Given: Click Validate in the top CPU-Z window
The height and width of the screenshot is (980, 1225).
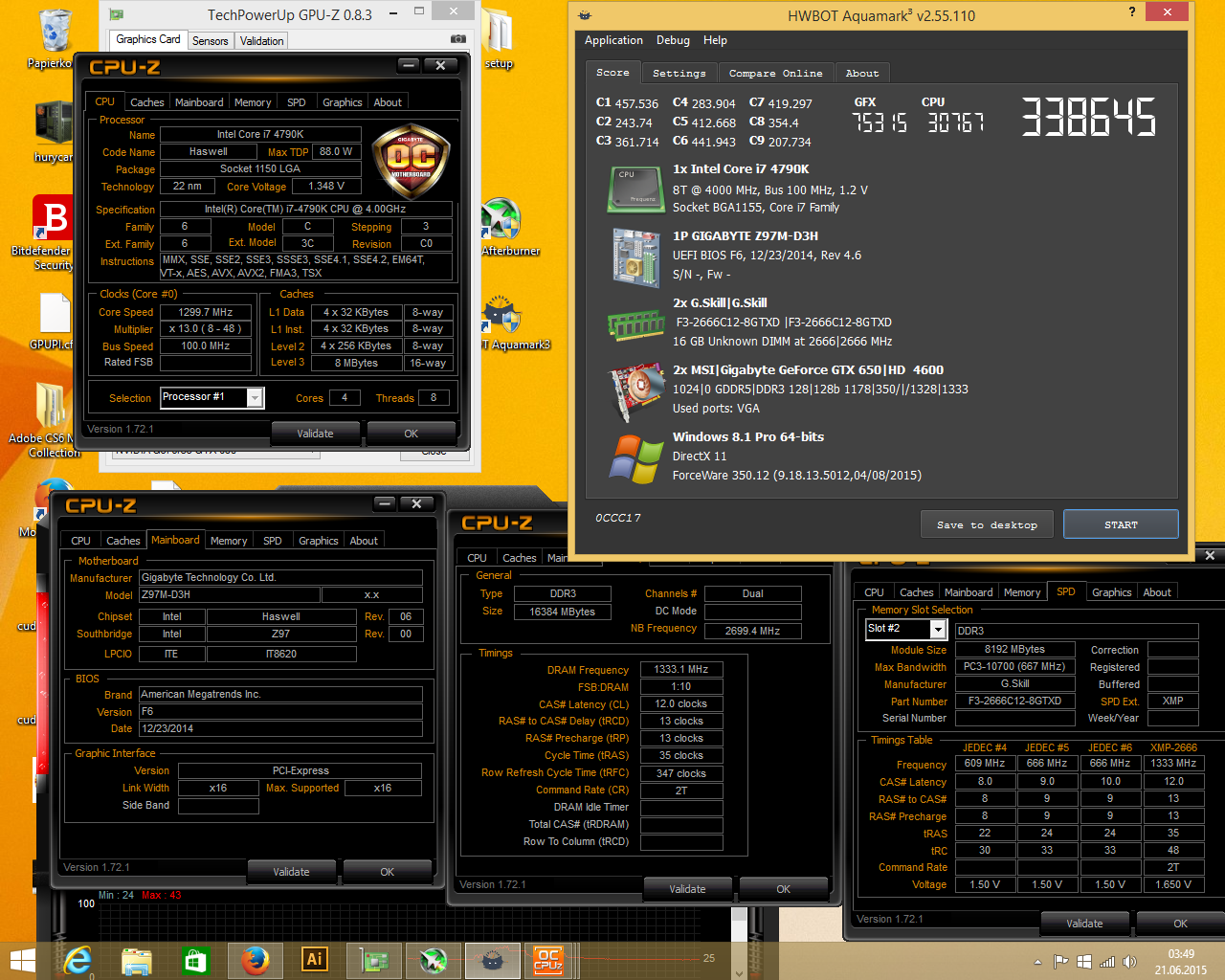Looking at the screenshot, I should click(315, 434).
